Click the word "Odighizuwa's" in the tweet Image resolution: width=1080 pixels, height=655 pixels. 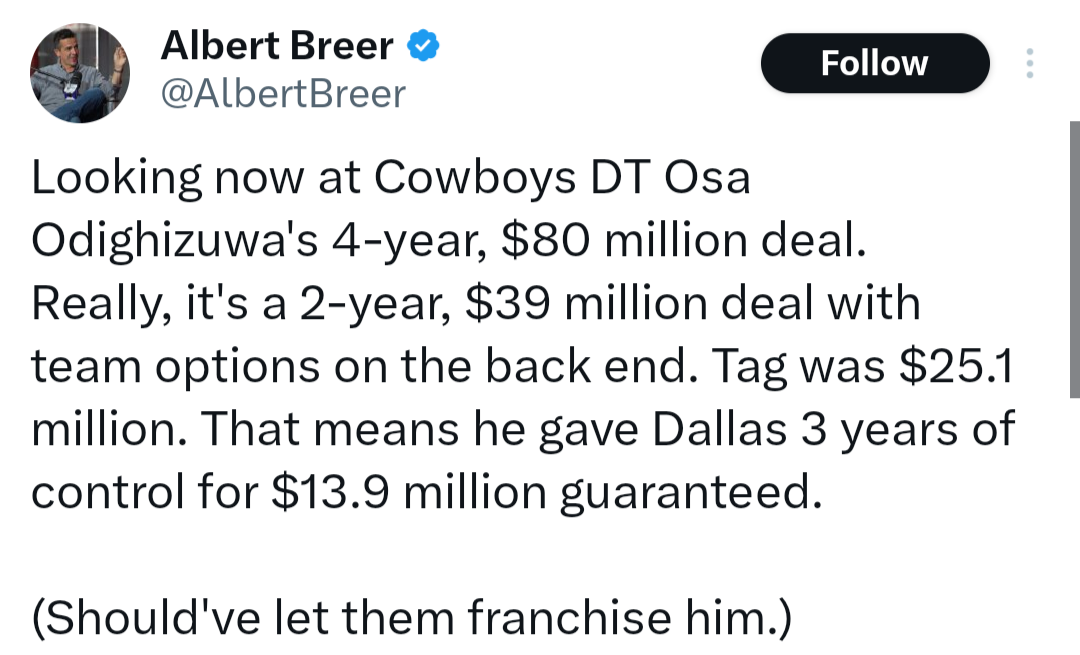coord(175,242)
